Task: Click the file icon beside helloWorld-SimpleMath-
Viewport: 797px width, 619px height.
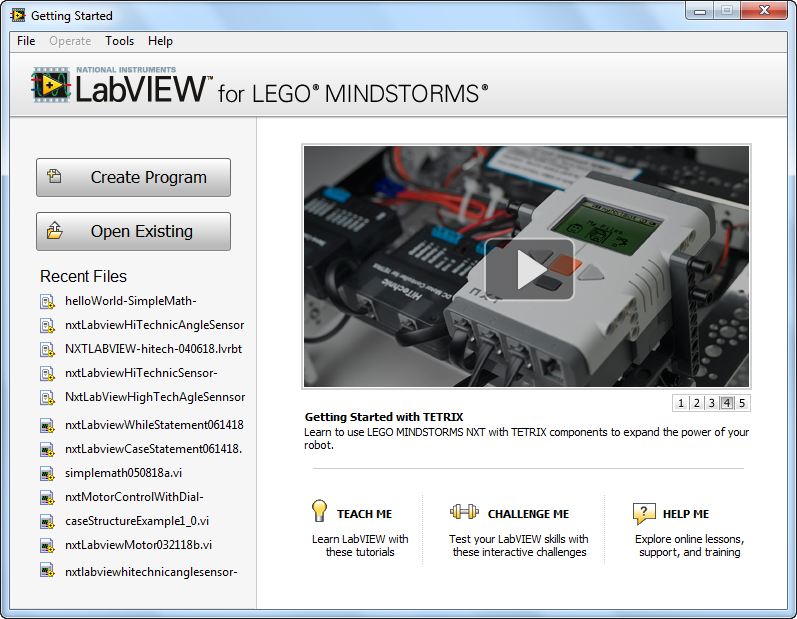Action: click(47, 302)
